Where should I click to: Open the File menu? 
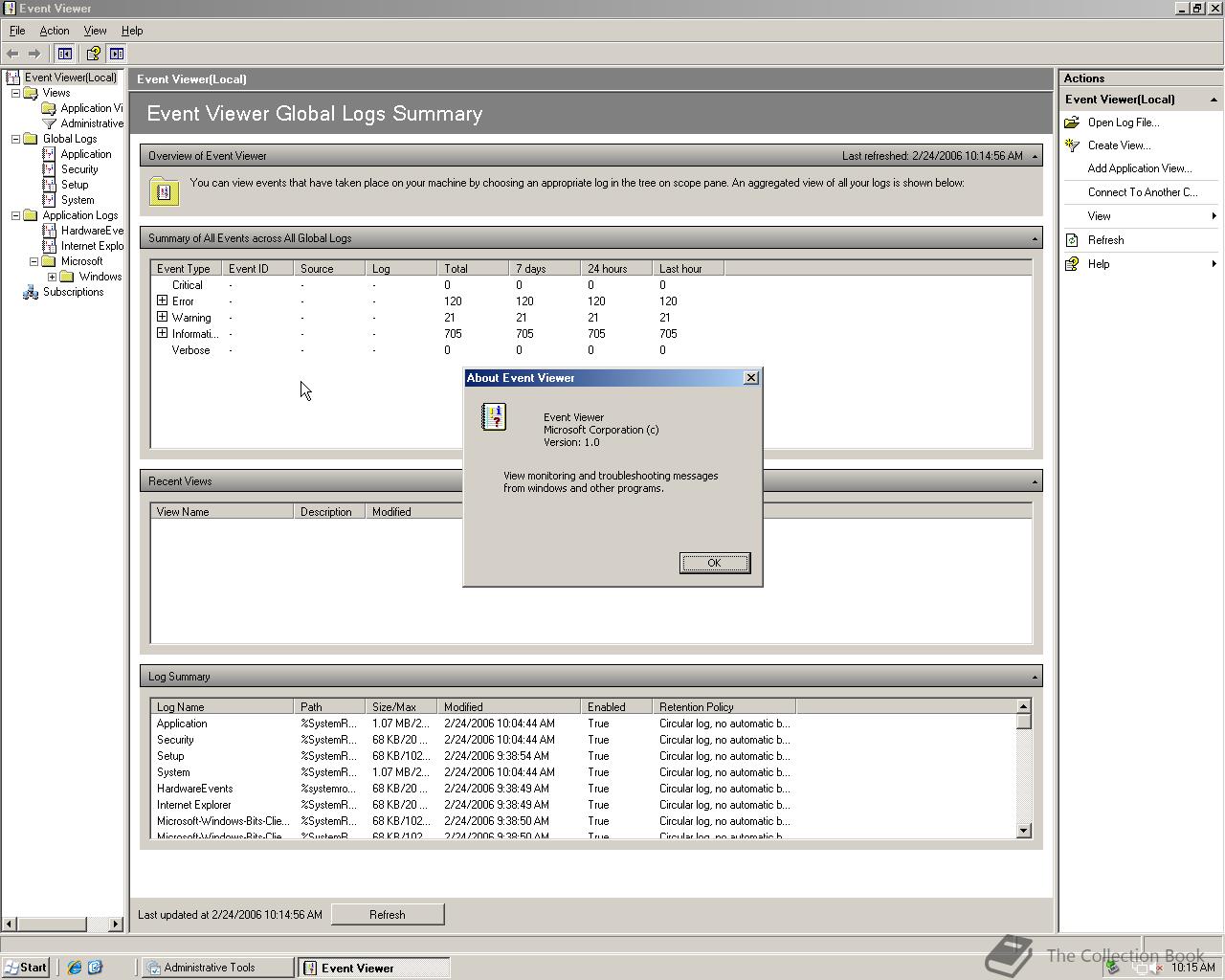click(x=17, y=31)
